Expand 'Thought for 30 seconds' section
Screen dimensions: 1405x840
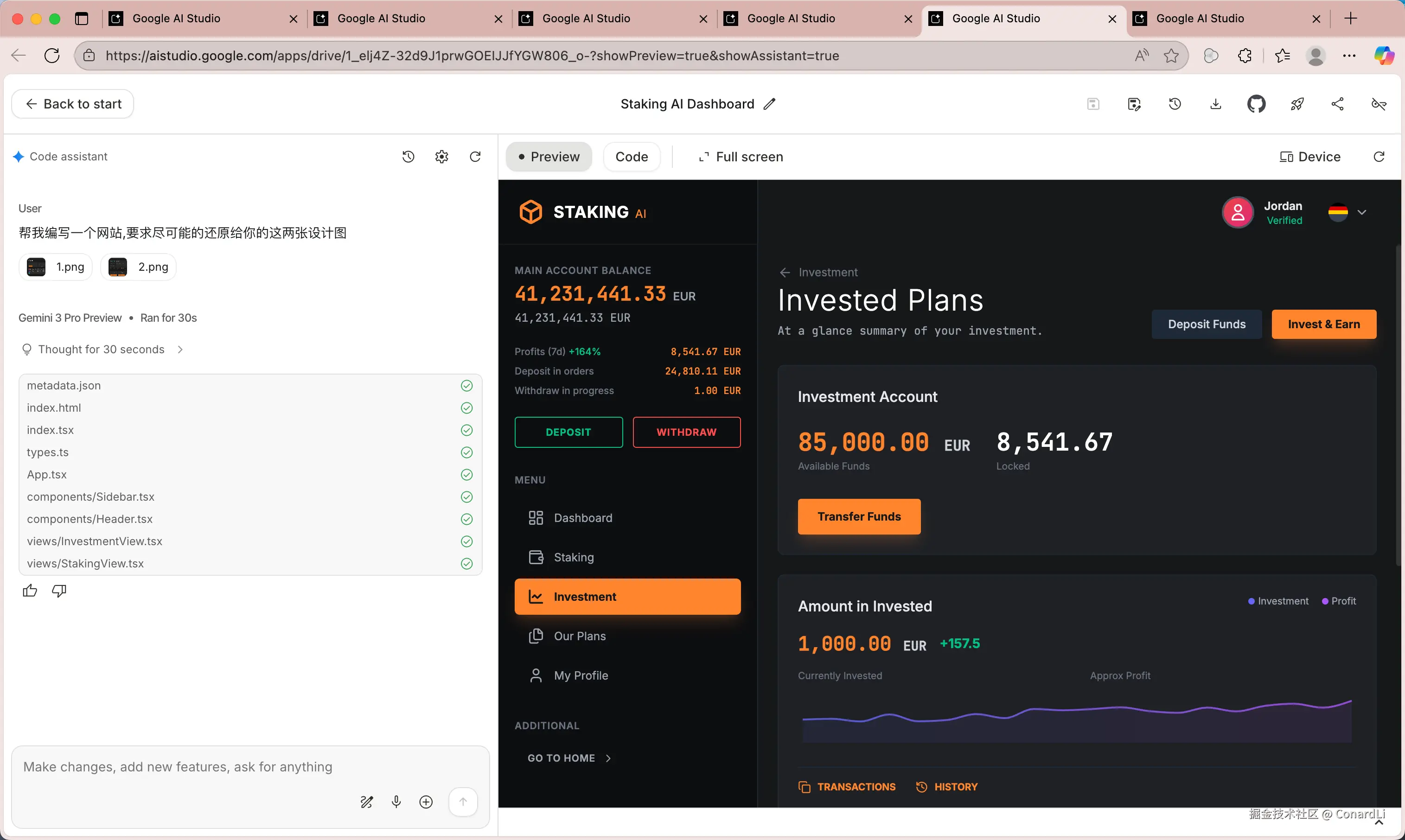pyautogui.click(x=102, y=349)
